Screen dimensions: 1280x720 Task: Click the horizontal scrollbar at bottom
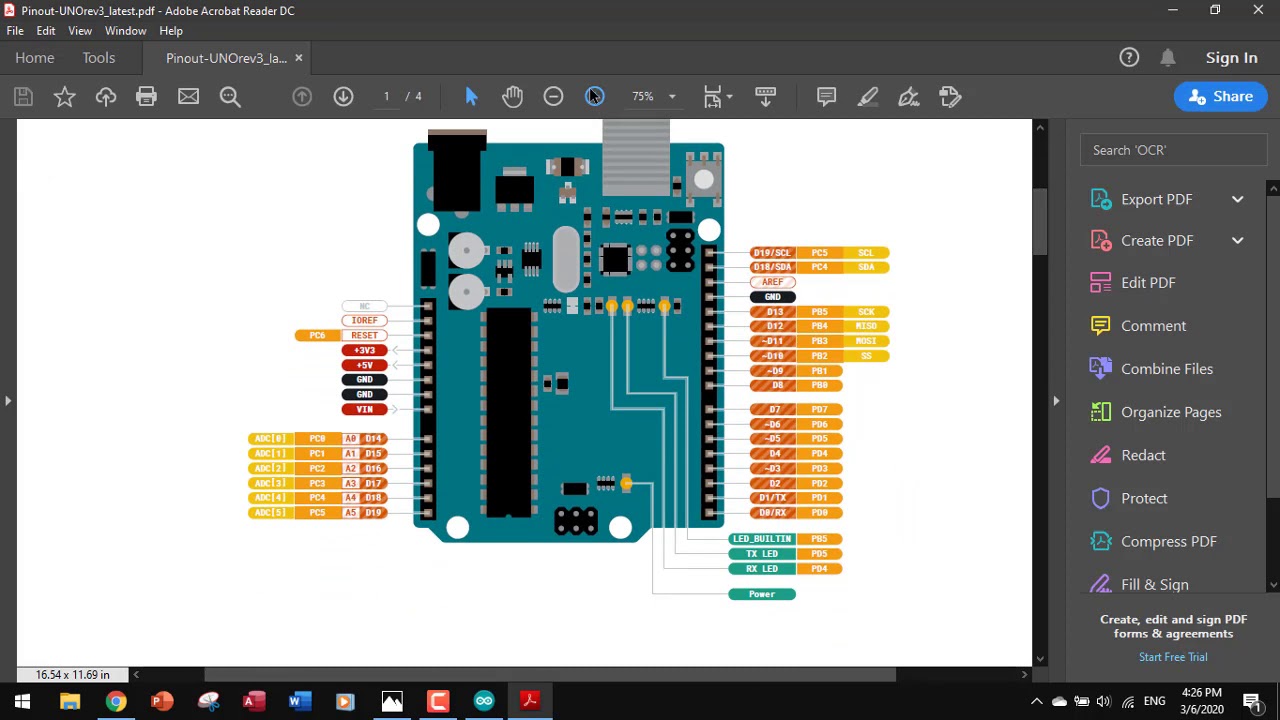click(x=550, y=675)
